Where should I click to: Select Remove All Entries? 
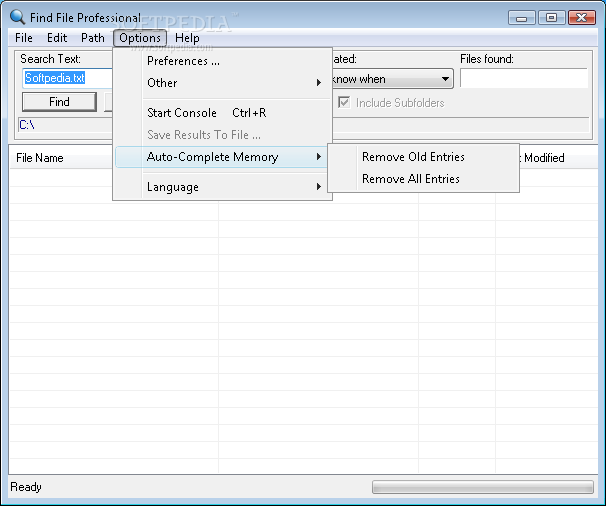pyautogui.click(x=423, y=179)
